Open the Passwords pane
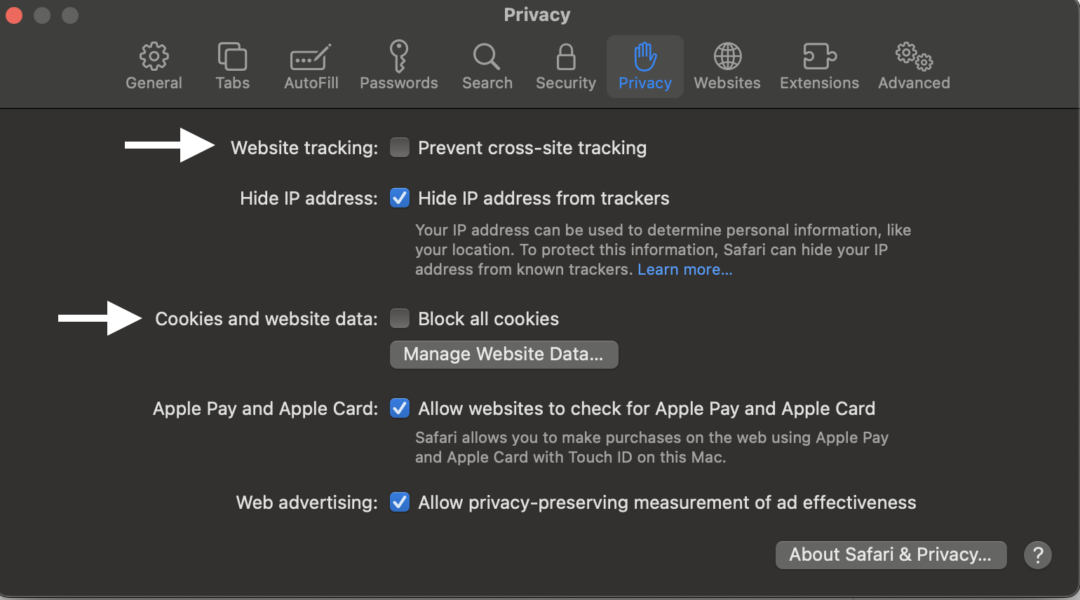 click(399, 64)
